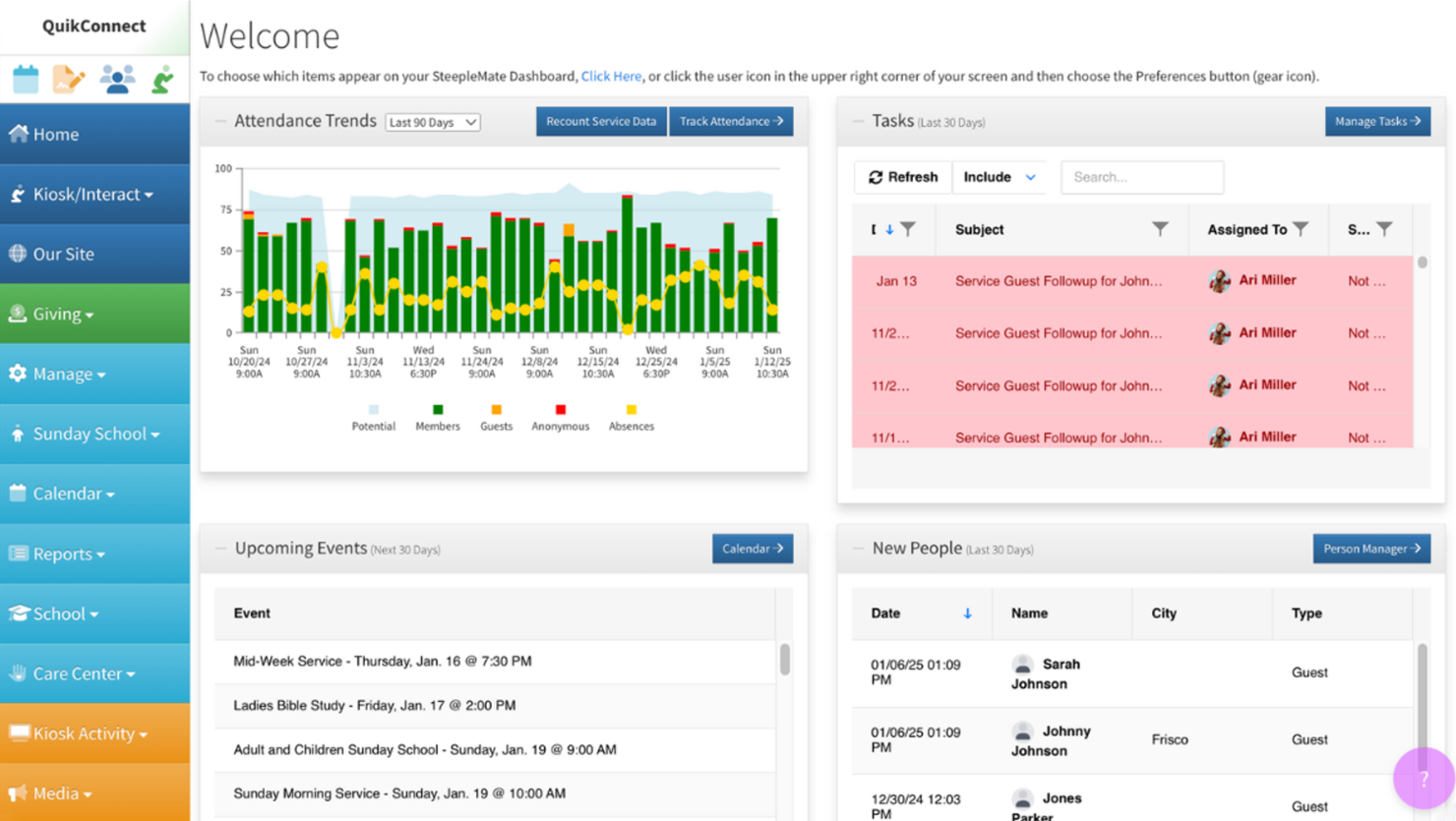Image resolution: width=1456 pixels, height=821 pixels.
Task: Go to Home in the sidebar
Action: click(x=94, y=134)
